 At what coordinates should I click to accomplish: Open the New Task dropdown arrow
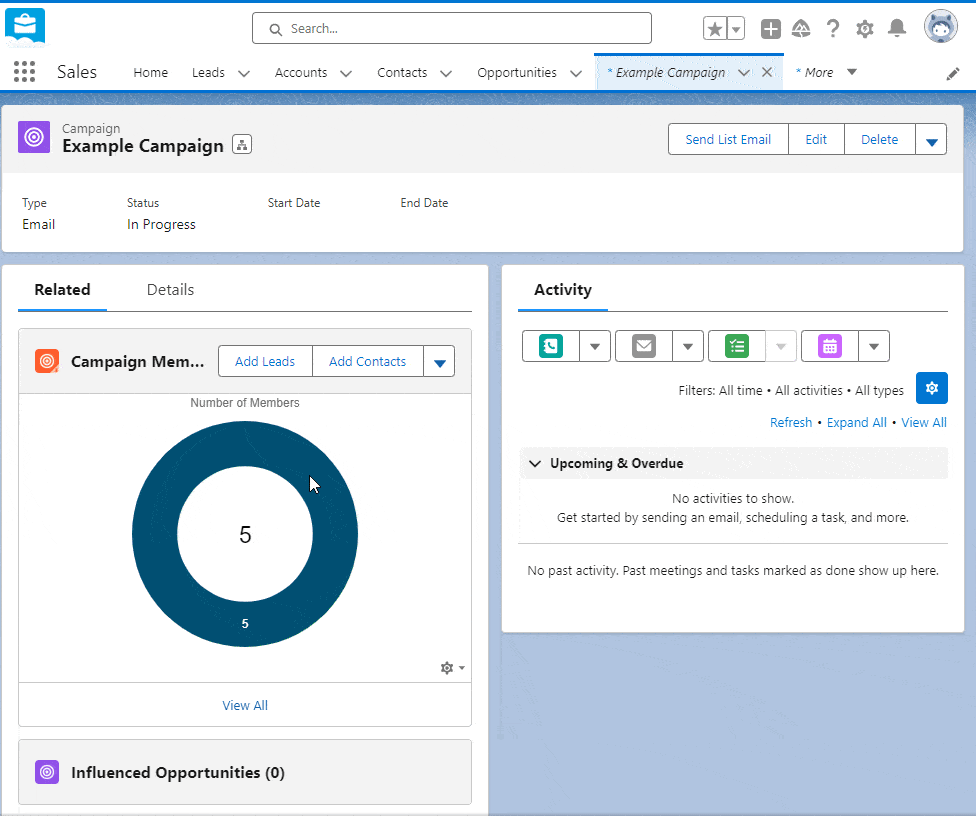coord(781,346)
